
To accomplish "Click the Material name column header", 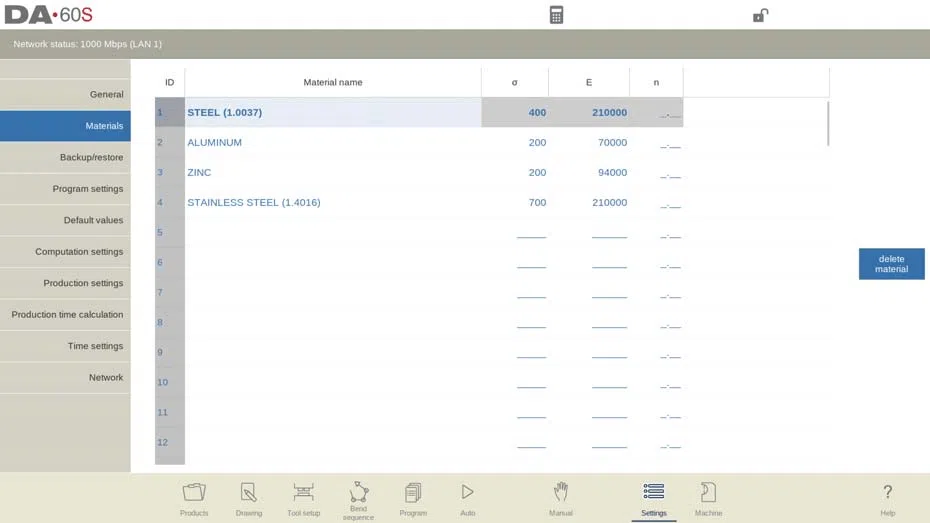I will point(333,82).
